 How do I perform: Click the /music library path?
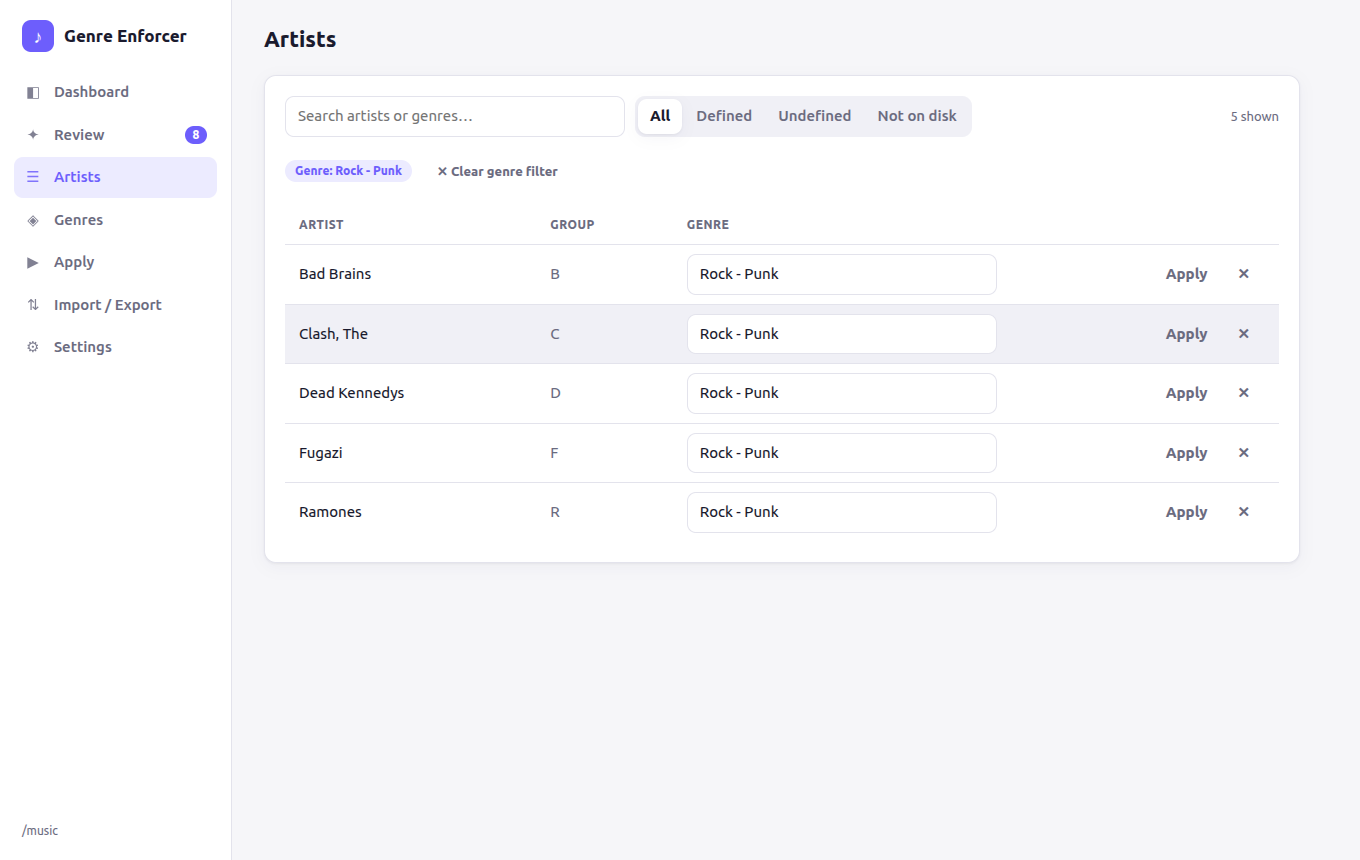click(40, 831)
